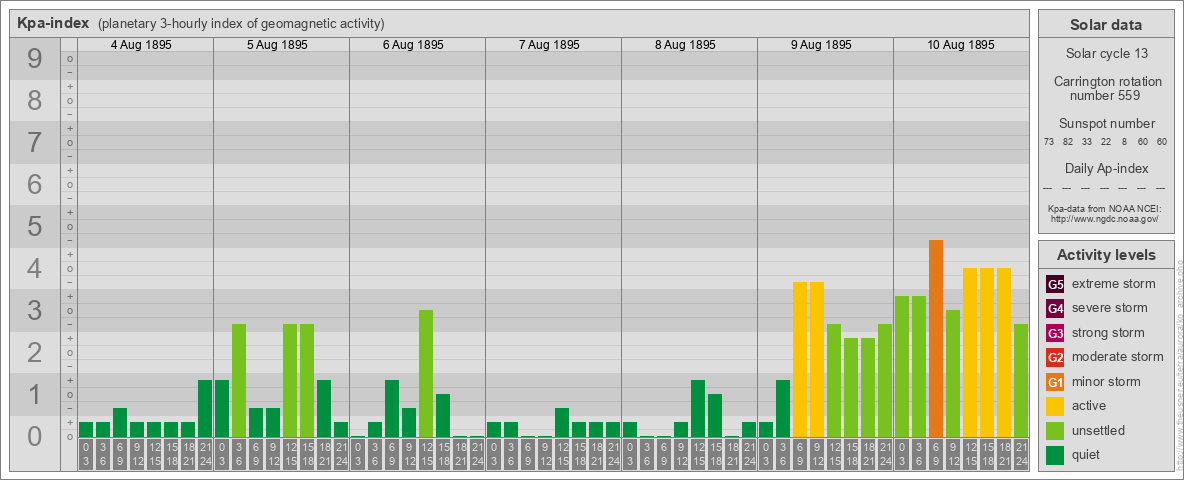
Task: Click the G1 minor storm swatch
Action: point(1055,382)
